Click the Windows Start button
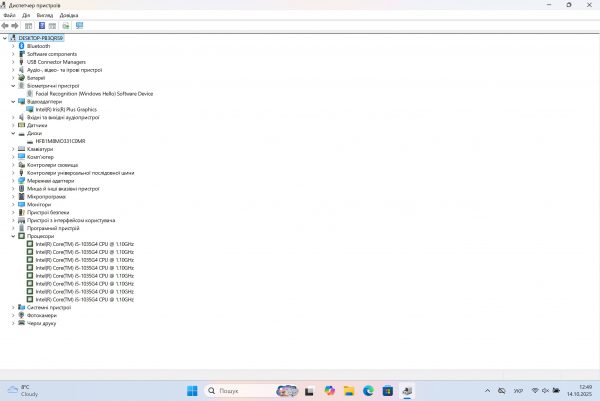This screenshot has height=401, width=600. coord(190,390)
